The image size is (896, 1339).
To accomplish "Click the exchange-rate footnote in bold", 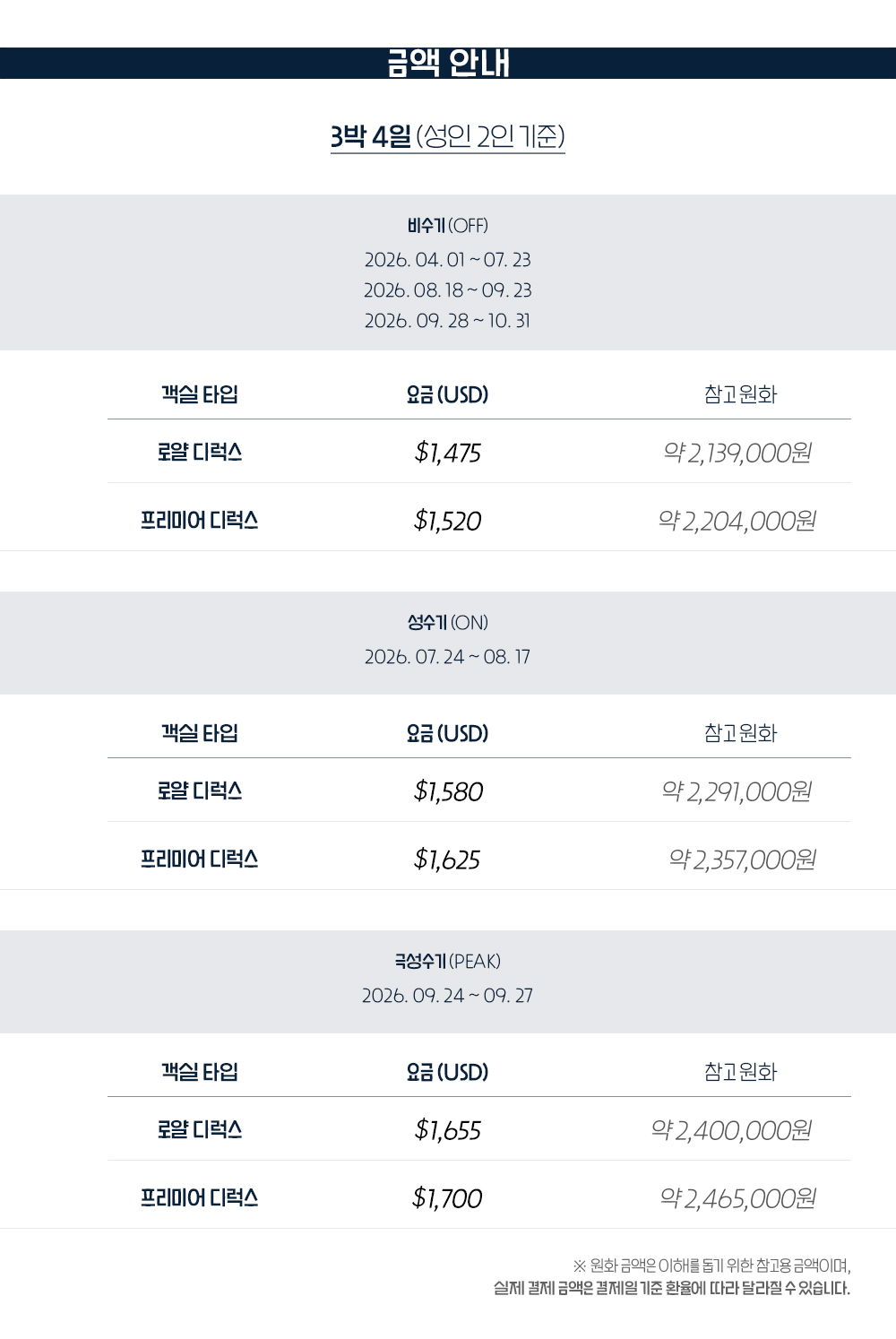I will coord(671,1288).
